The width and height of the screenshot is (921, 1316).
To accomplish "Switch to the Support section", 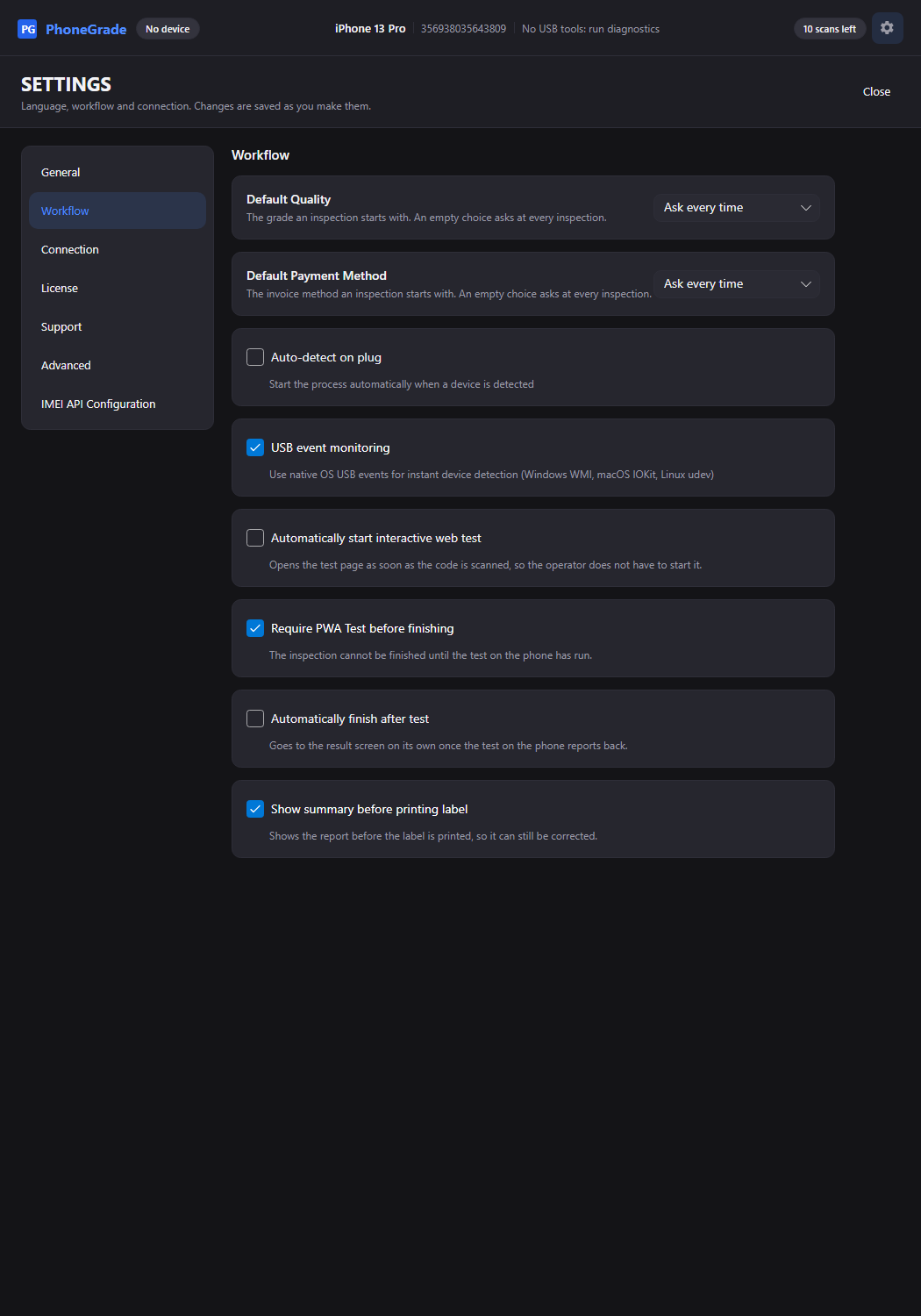I will (118, 327).
